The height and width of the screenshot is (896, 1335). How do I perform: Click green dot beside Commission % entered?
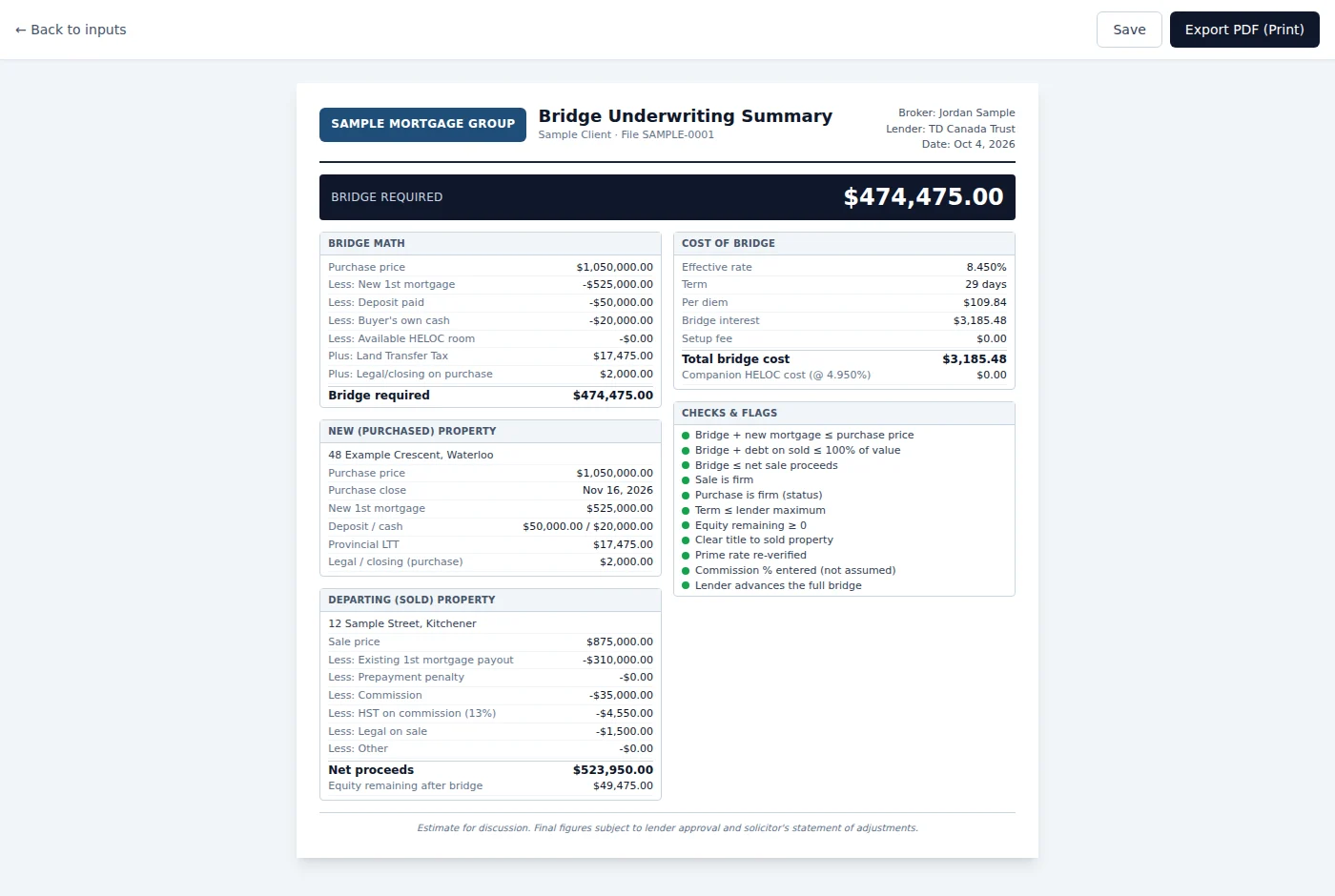click(x=686, y=571)
